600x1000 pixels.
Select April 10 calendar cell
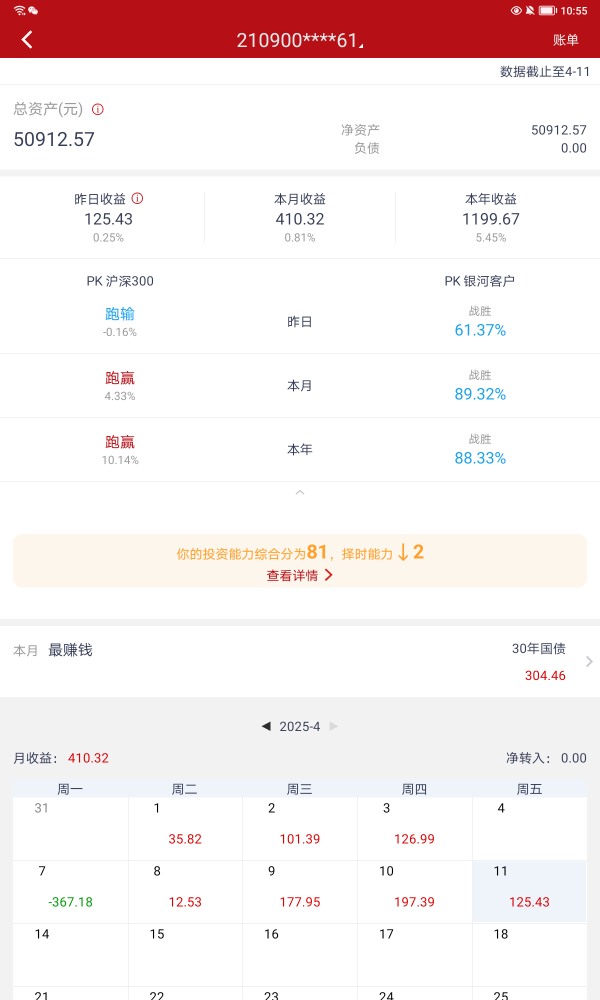pos(414,891)
